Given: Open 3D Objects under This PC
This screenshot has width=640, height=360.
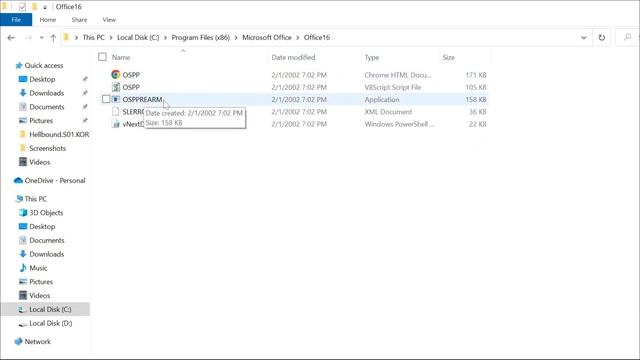Looking at the screenshot, I should point(46,213).
